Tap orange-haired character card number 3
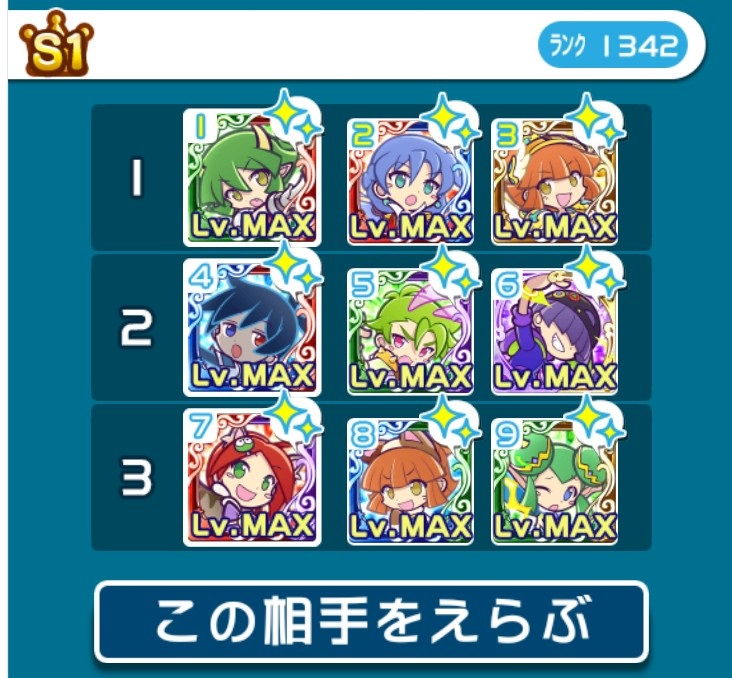Image resolution: width=732 pixels, height=678 pixels. tap(554, 181)
